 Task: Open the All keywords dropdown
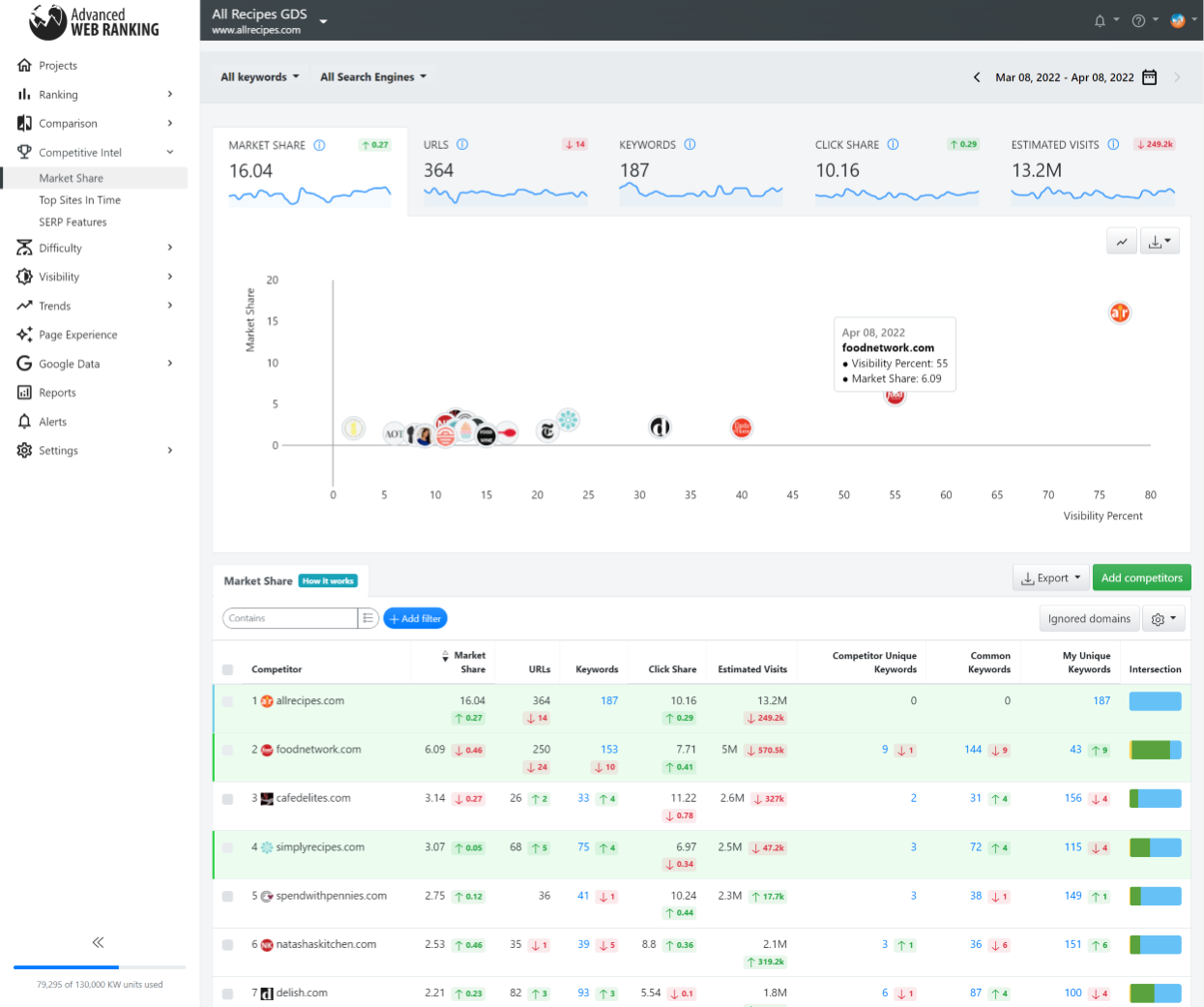[x=259, y=77]
